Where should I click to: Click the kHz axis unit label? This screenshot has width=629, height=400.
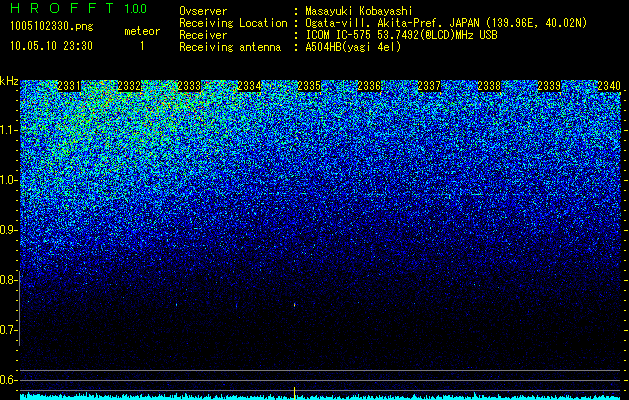click(x=9, y=81)
